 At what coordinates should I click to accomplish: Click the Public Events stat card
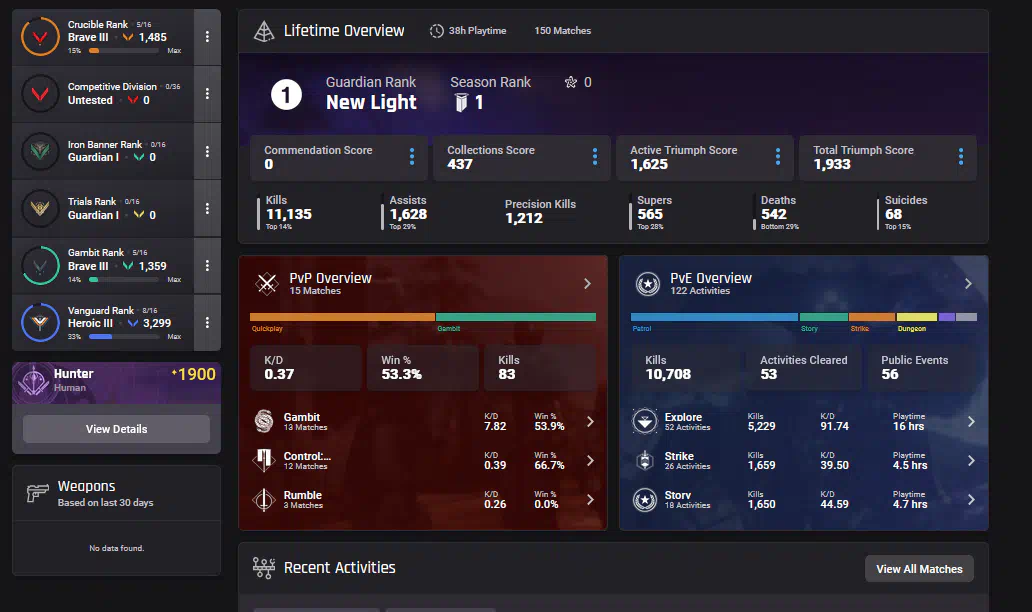pos(921,368)
